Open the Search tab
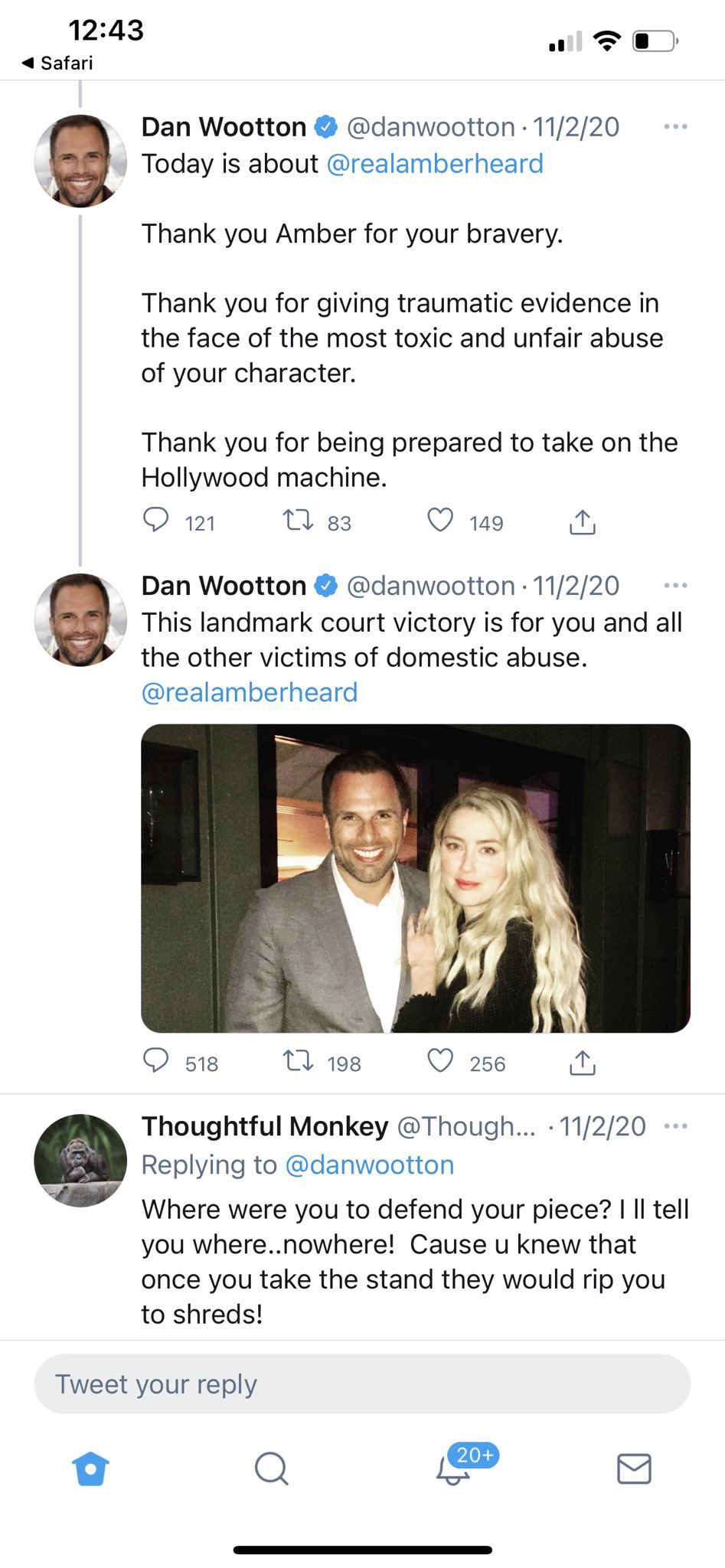The height and width of the screenshot is (1568, 725). coord(271,1468)
